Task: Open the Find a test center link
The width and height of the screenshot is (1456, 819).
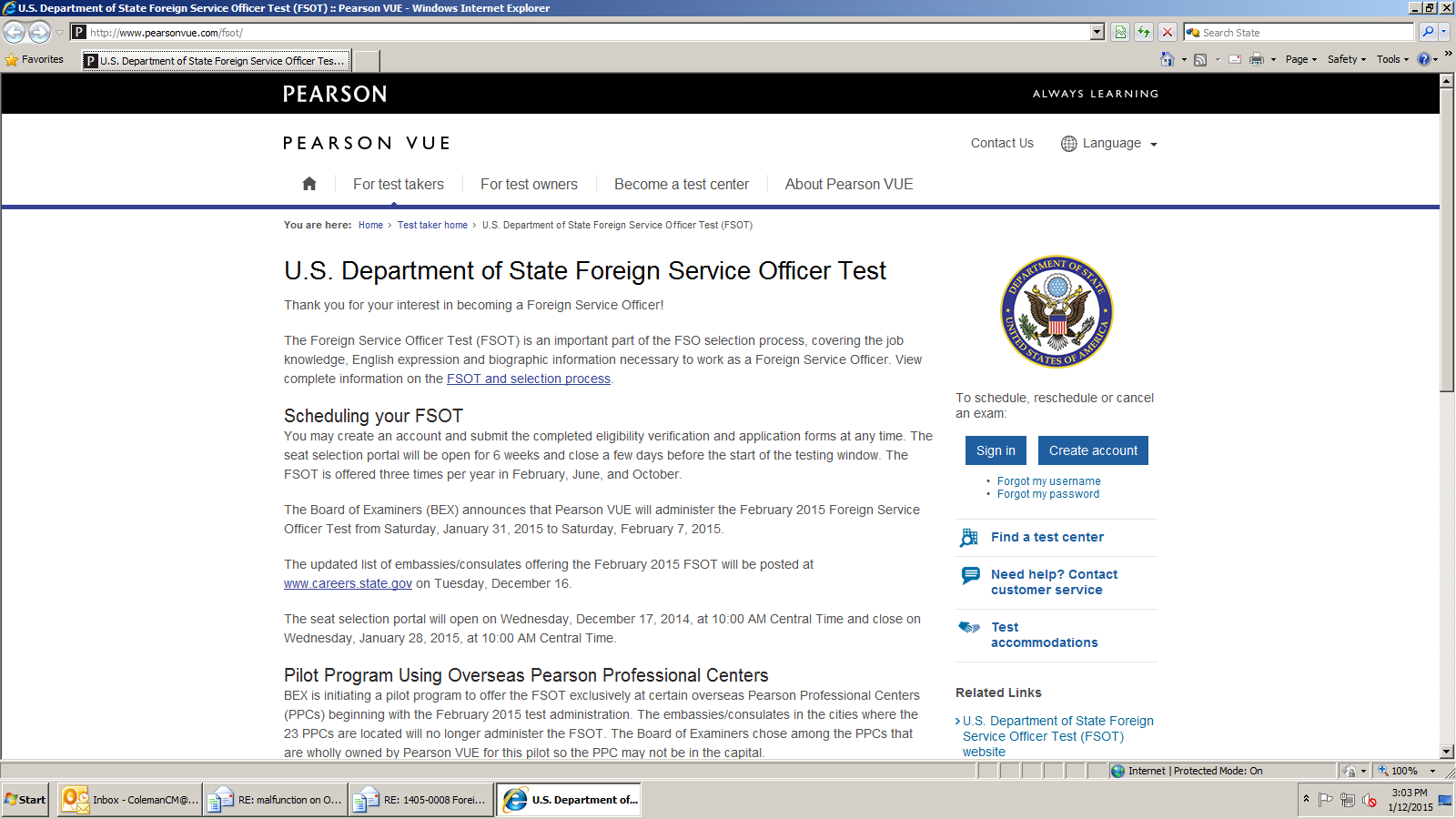Action: [1047, 537]
